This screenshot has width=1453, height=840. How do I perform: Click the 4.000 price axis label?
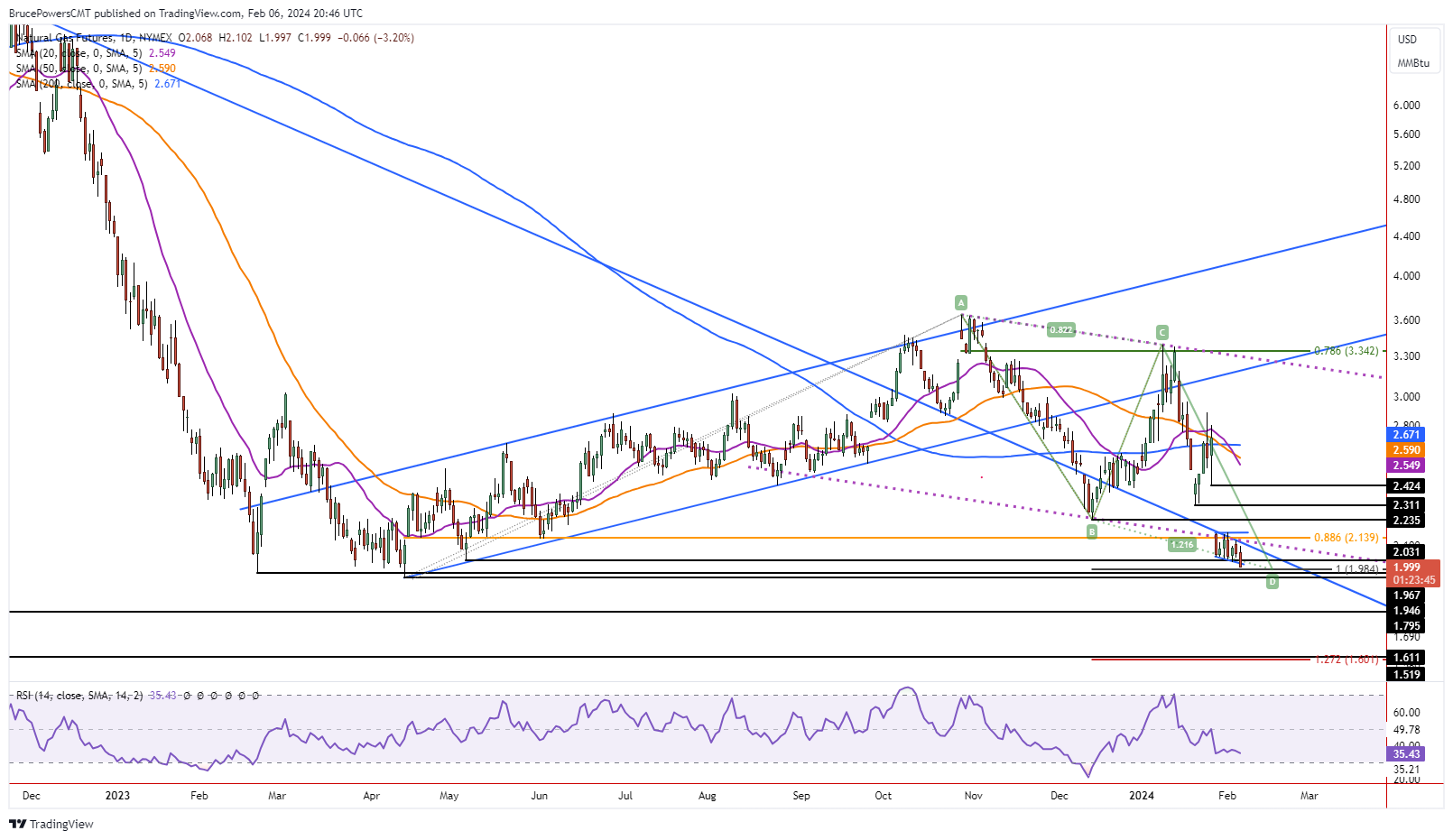click(1406, 276)
